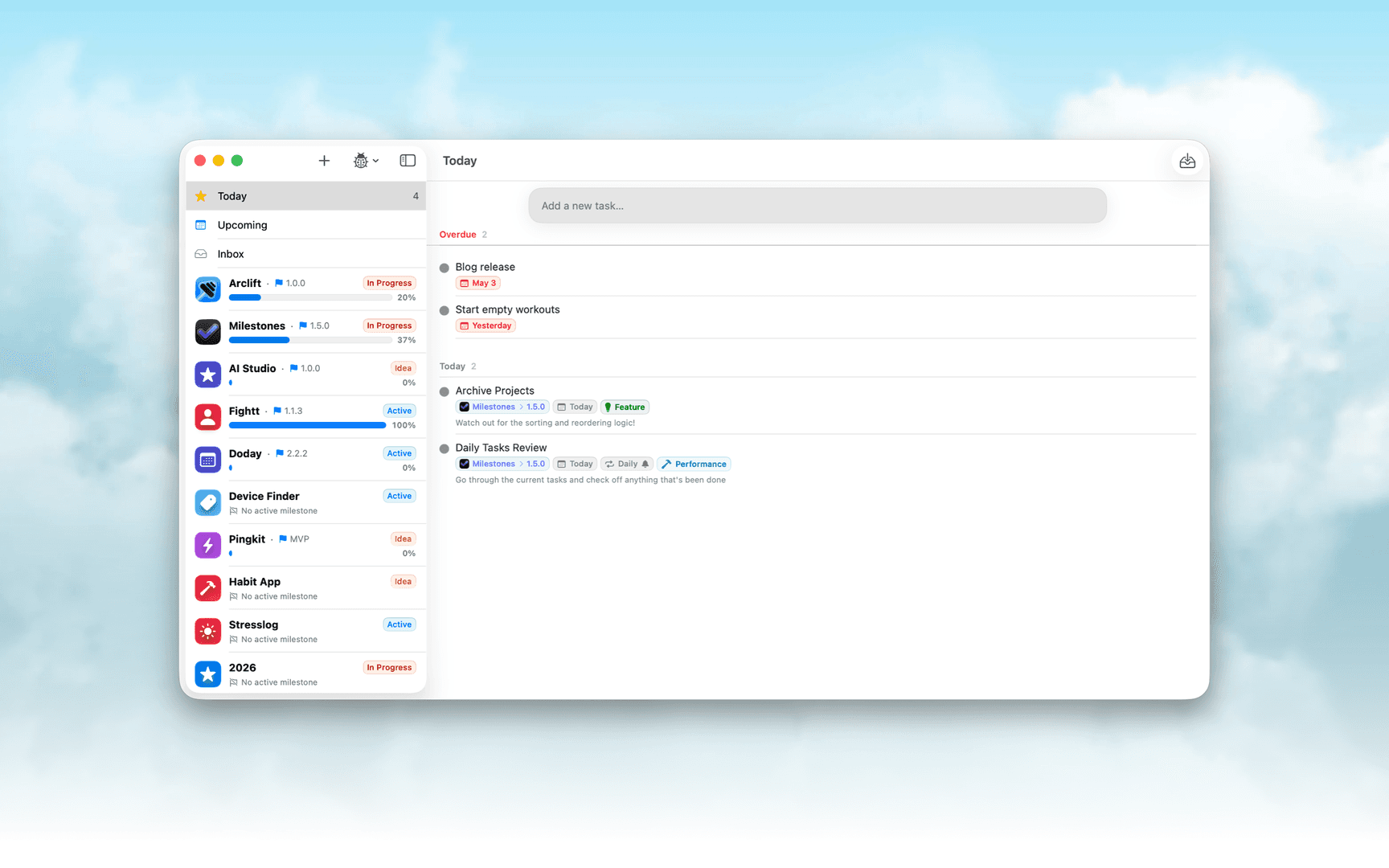Click Arclift In Progress status badge
Viewport: 1389px width, 868px height.
pos(389,283)
